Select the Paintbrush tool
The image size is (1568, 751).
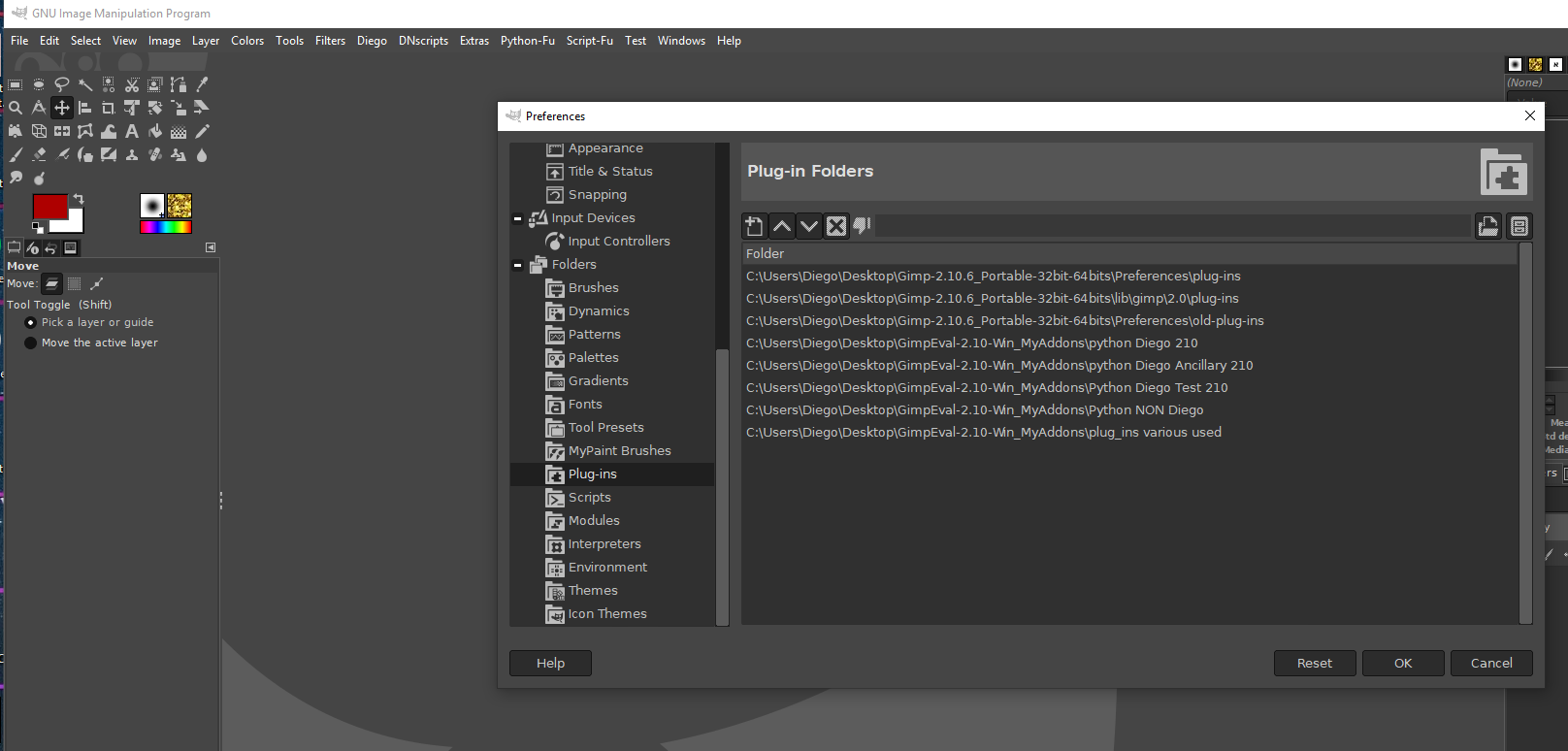coord(16,154)
